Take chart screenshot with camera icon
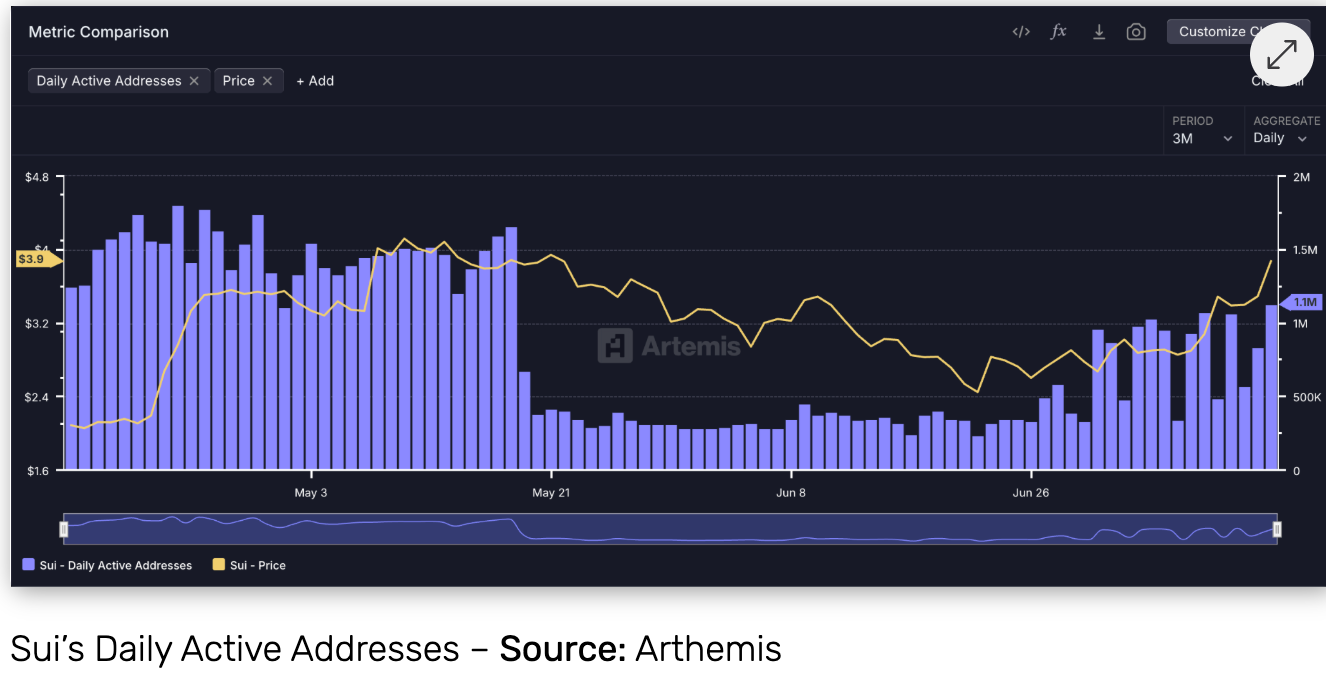This screenshot has height=680, width=1326. 1135,32
